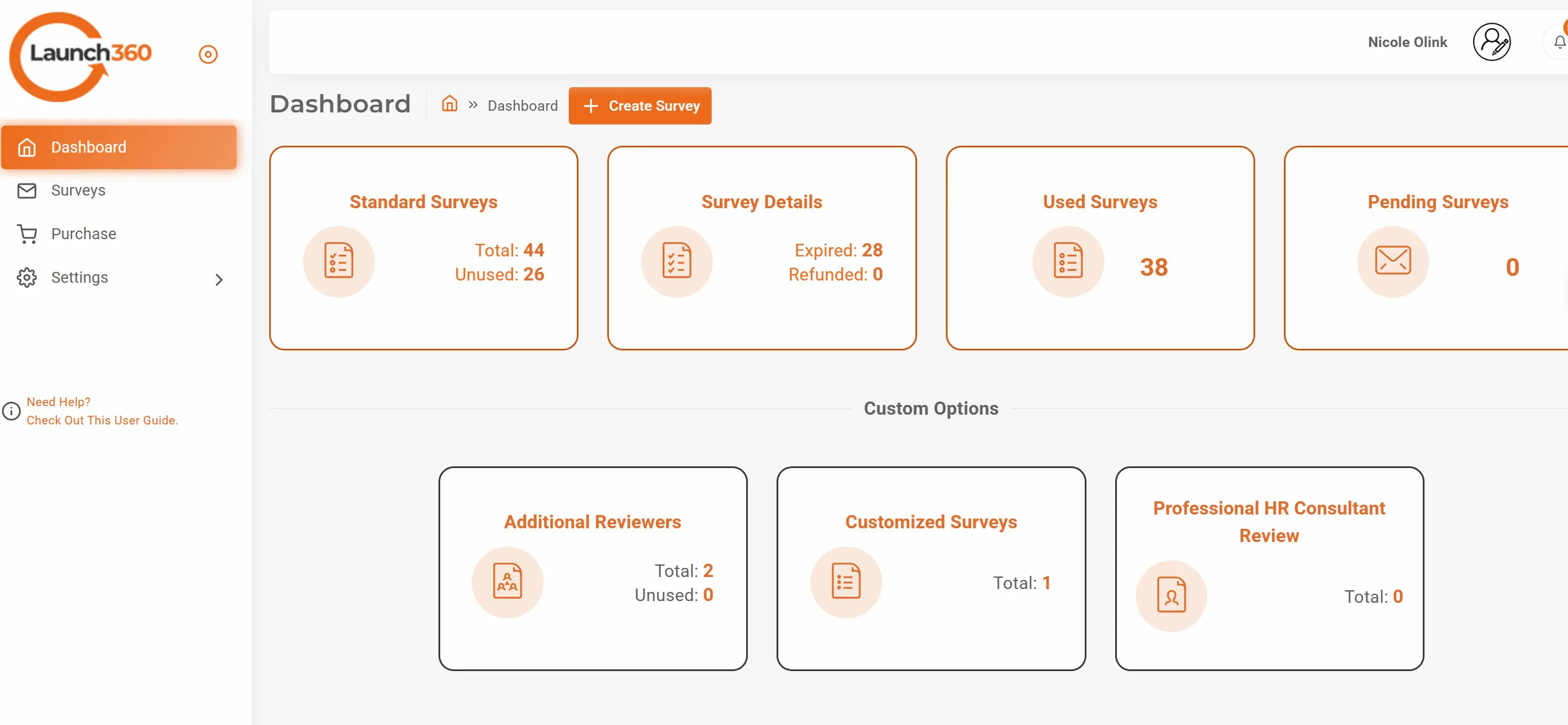Click the Purchase shopping cart icon
The width and height of the screenshot is (1568, 725).
coord(27,234)
